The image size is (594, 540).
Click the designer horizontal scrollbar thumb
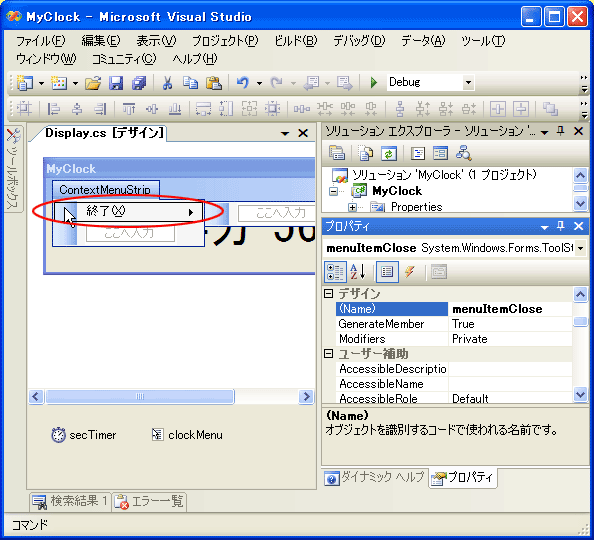pos(140,396)
